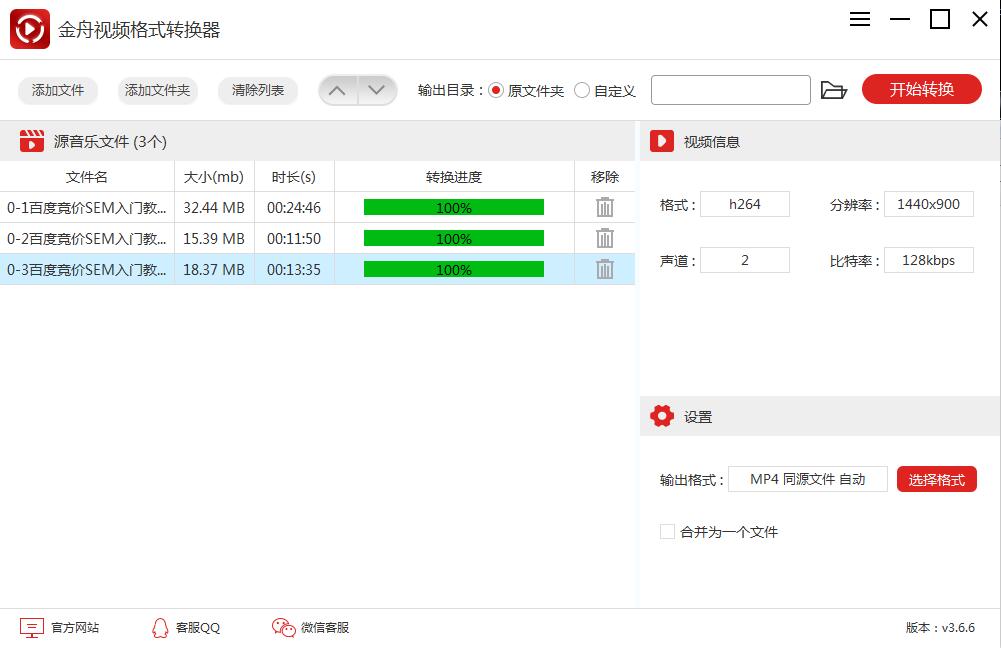Click the 输出格式 MP4 field

click(807, 480)
